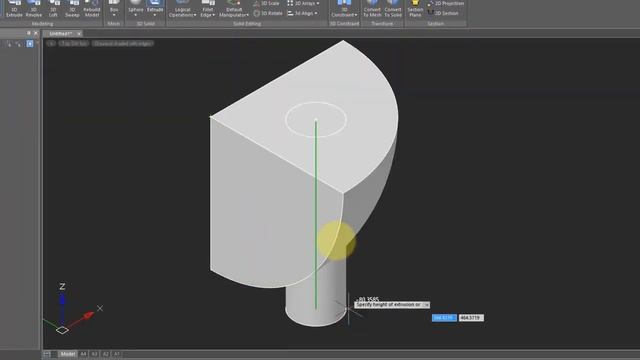
Task: Switch to the A2 layout tab
Action: (106, 354)
